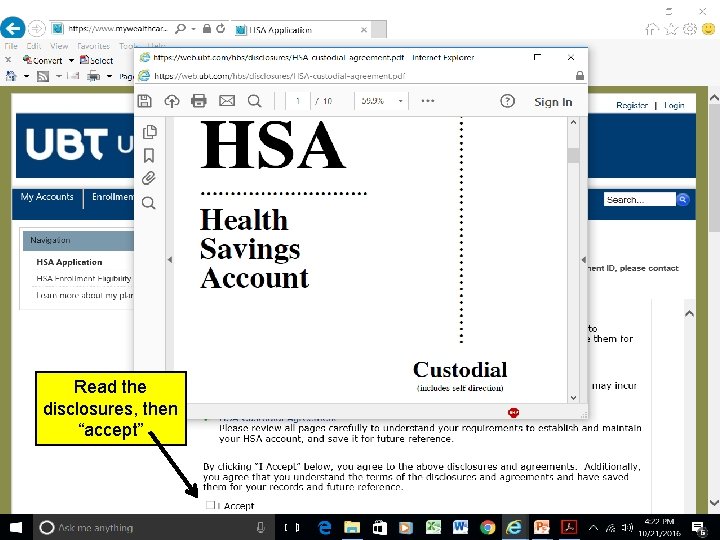Screen dimensions: 720x540
Task: Open the View menu
Action: click(59, 46)
